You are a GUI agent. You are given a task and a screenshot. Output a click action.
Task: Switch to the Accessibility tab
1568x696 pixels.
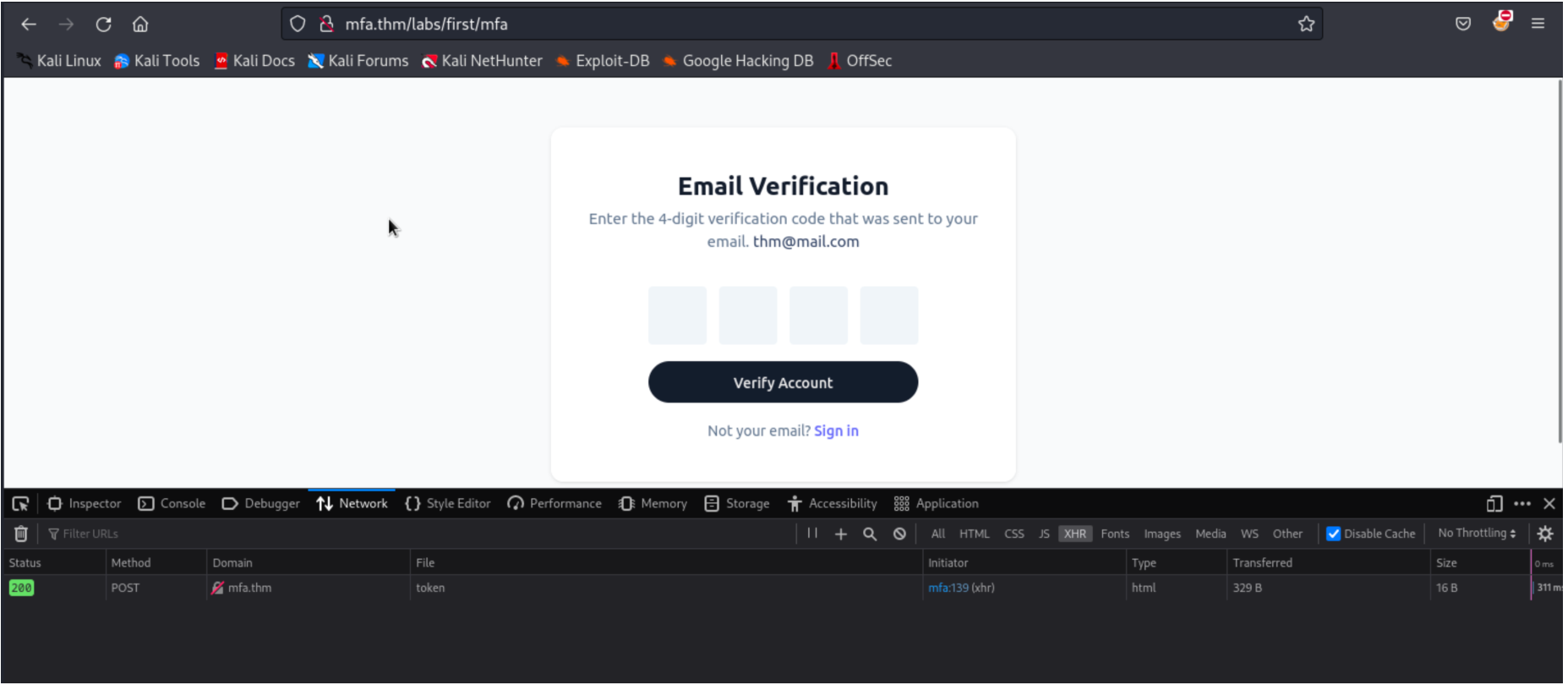coord(833,504)
